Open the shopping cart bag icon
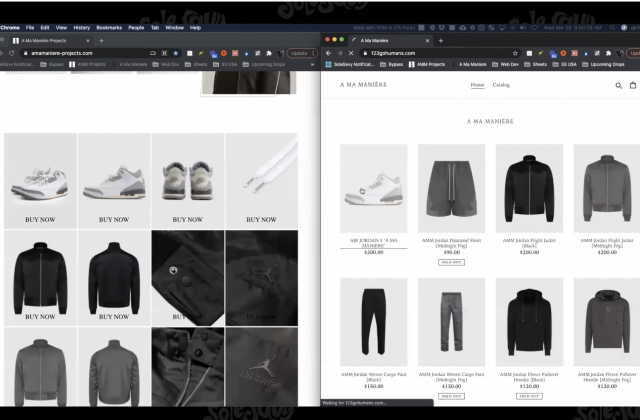This screenshot has height=420, width=640. click(x=633, y=85)
